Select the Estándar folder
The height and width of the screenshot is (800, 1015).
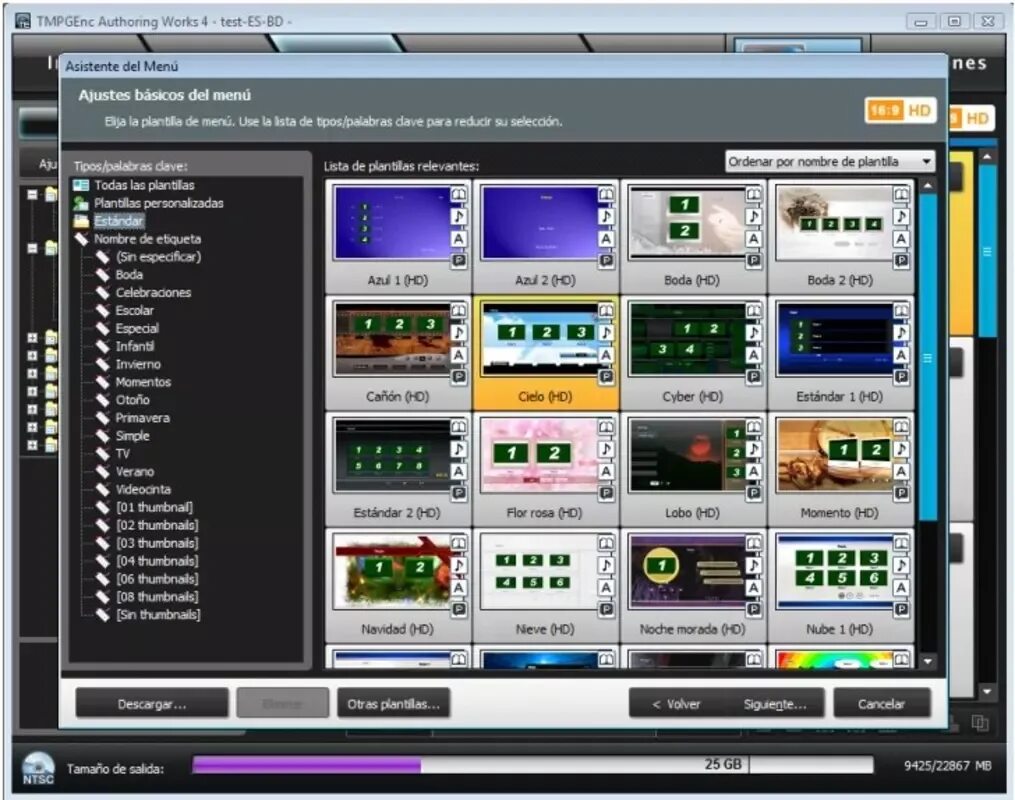click(x=118, y=221)
